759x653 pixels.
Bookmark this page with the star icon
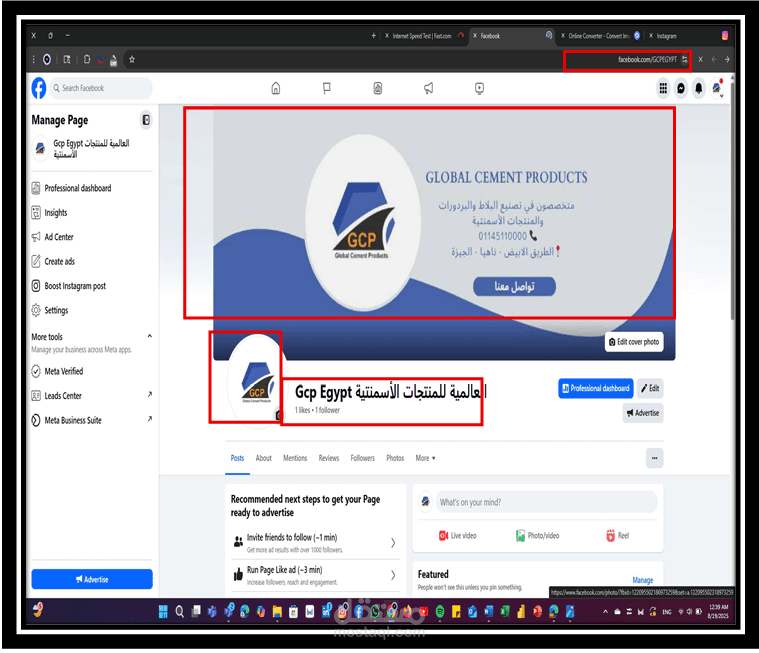(132, 60)
